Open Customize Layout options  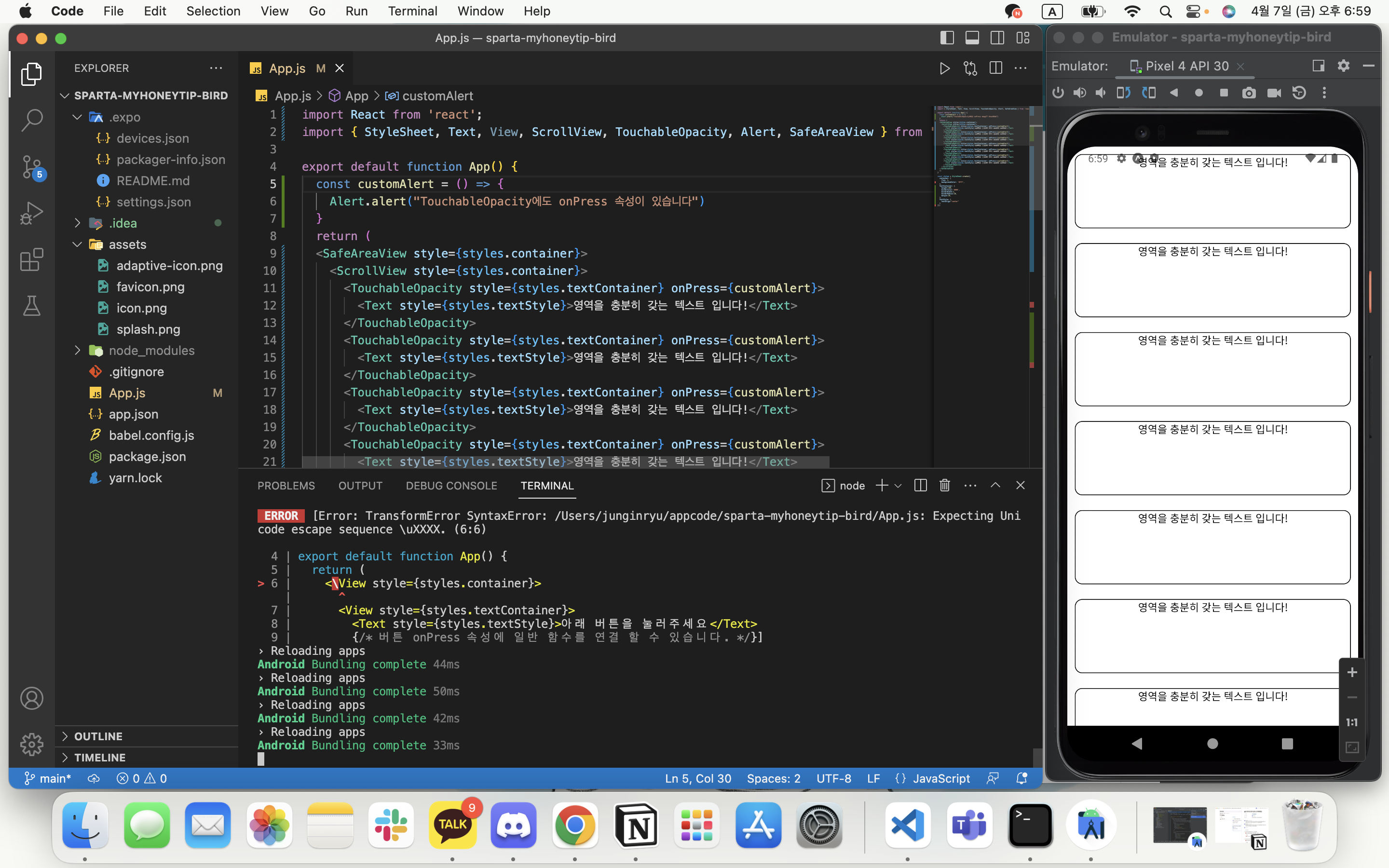point(1023,38)
